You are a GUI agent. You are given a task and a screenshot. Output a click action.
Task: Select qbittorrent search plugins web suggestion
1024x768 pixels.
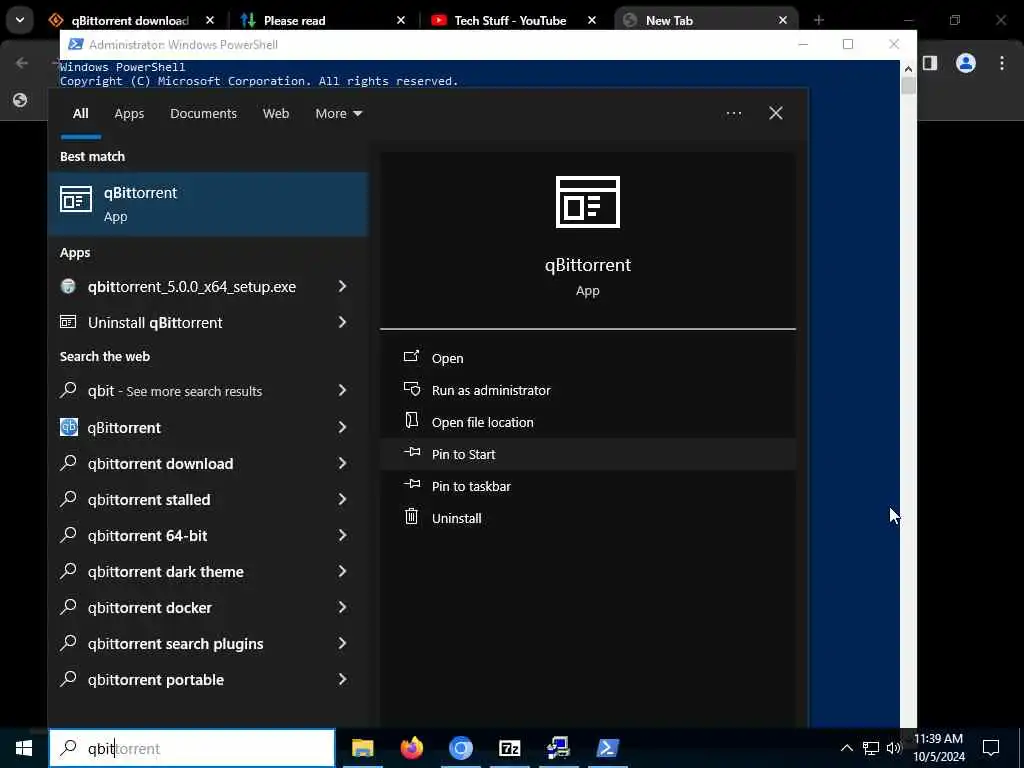tap(208, 644)
